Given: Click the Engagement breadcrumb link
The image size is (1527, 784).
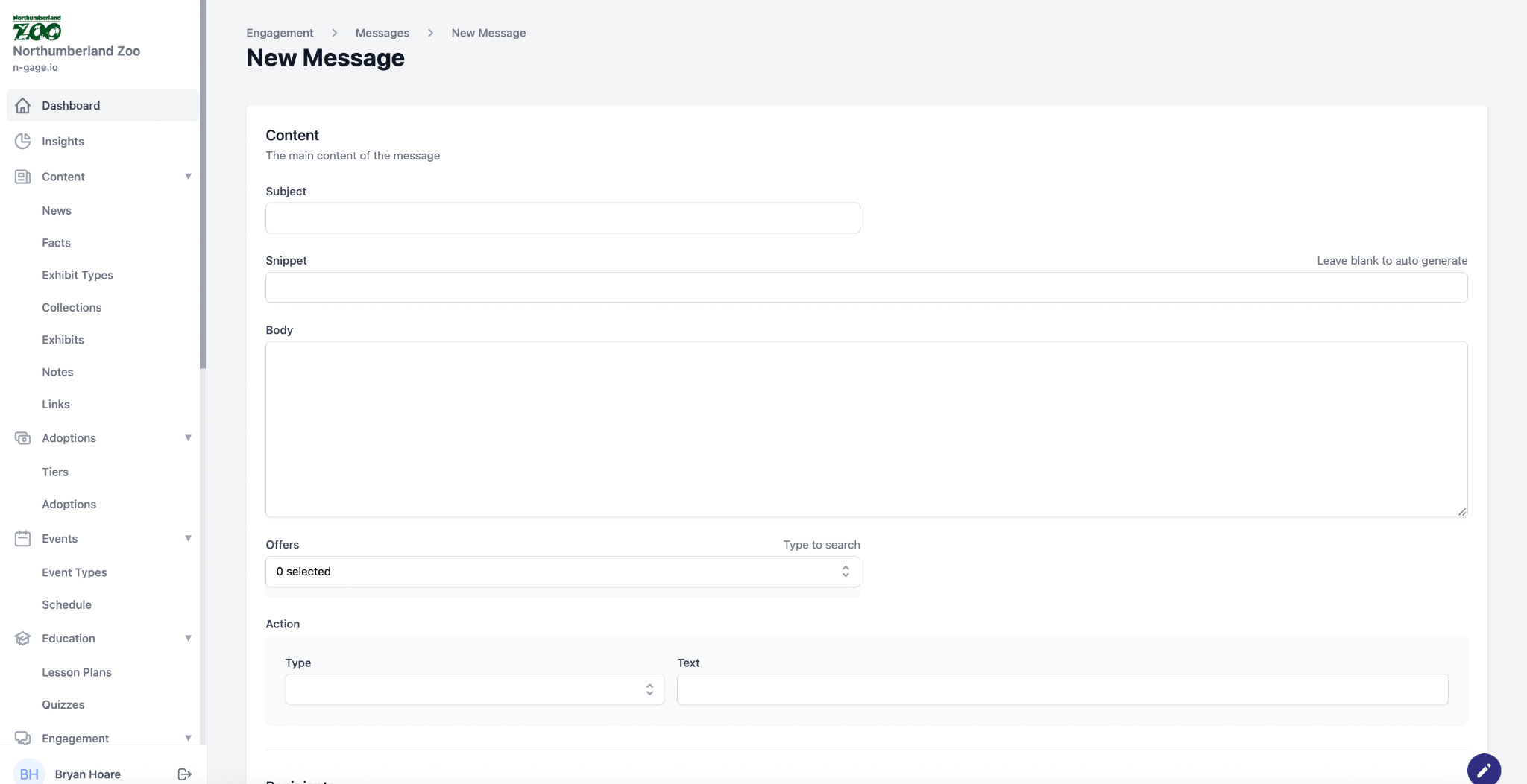Looking at the screenshot, I should (x=280, y=33).
